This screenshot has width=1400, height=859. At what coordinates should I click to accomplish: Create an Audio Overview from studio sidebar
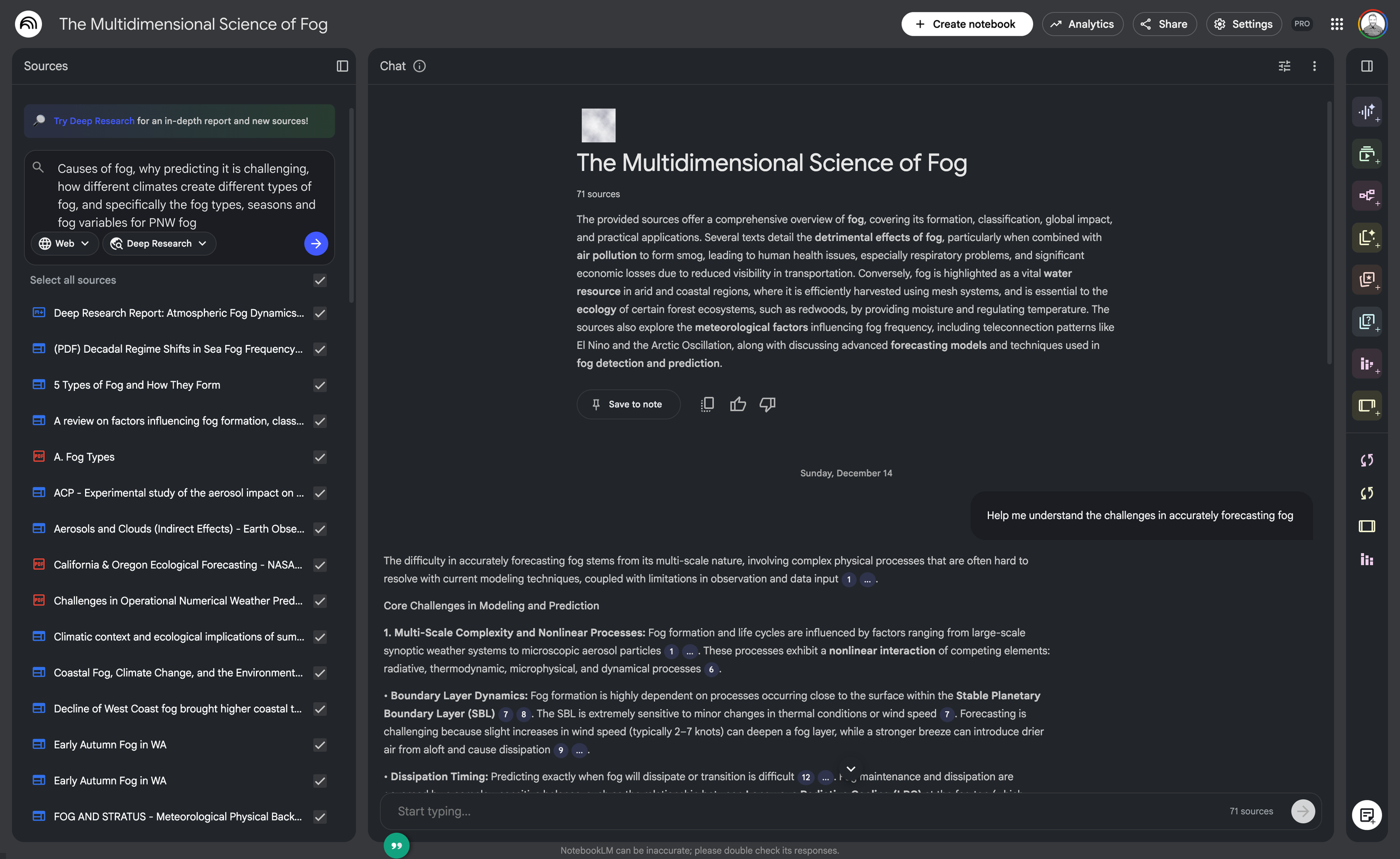tap(1366, 112)
